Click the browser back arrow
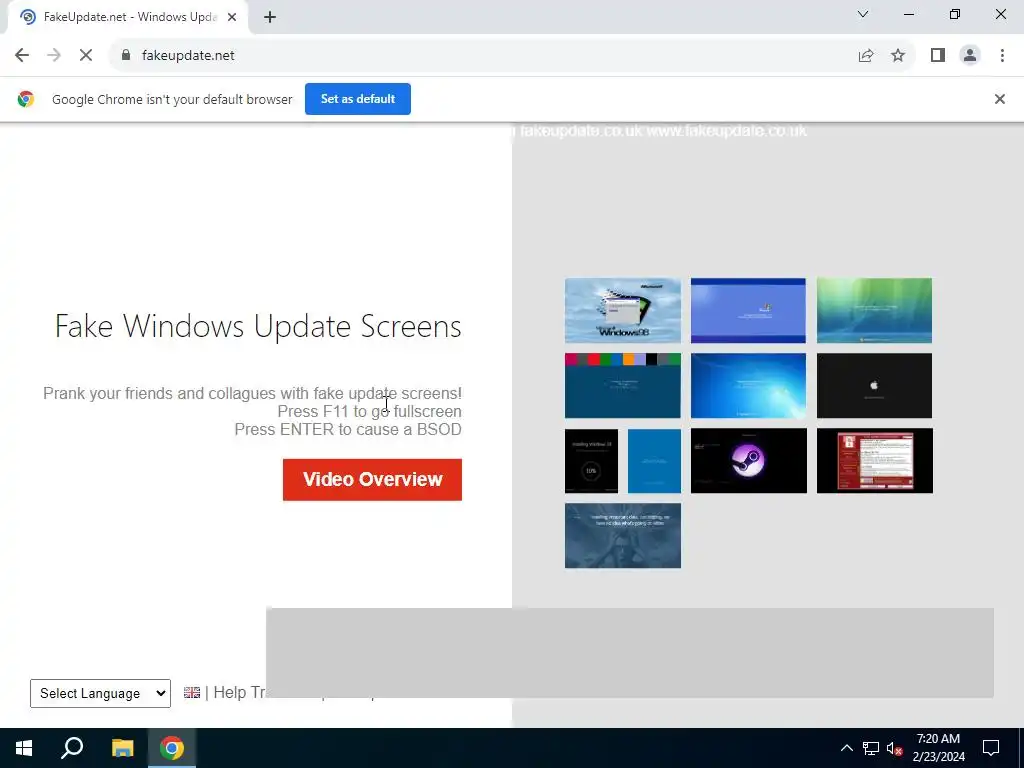Viewport: 1024px width, 768px height. 22,56
